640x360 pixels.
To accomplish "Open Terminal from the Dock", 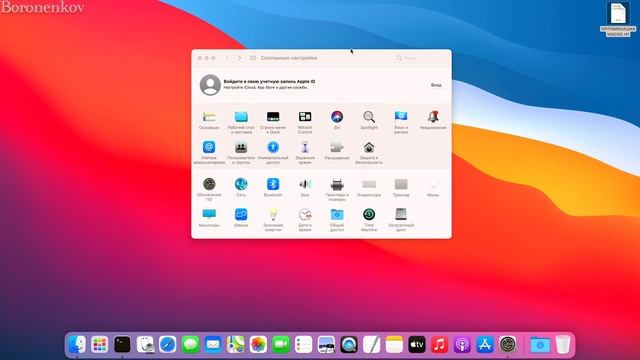I will [122, 345].
